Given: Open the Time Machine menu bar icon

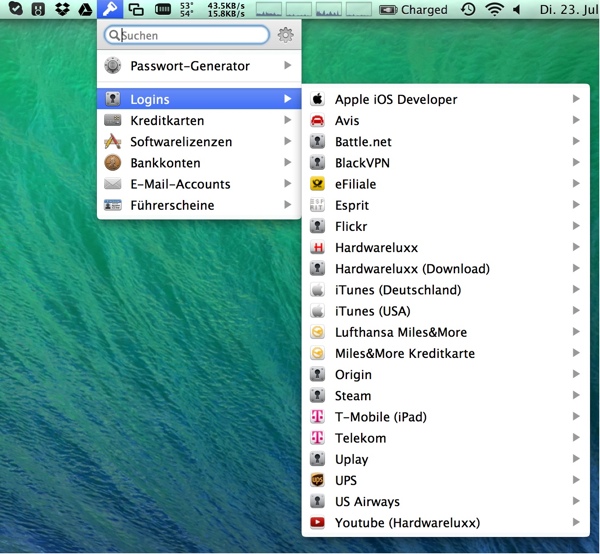Looking at the screenshot, I should [x=468, y=9].
